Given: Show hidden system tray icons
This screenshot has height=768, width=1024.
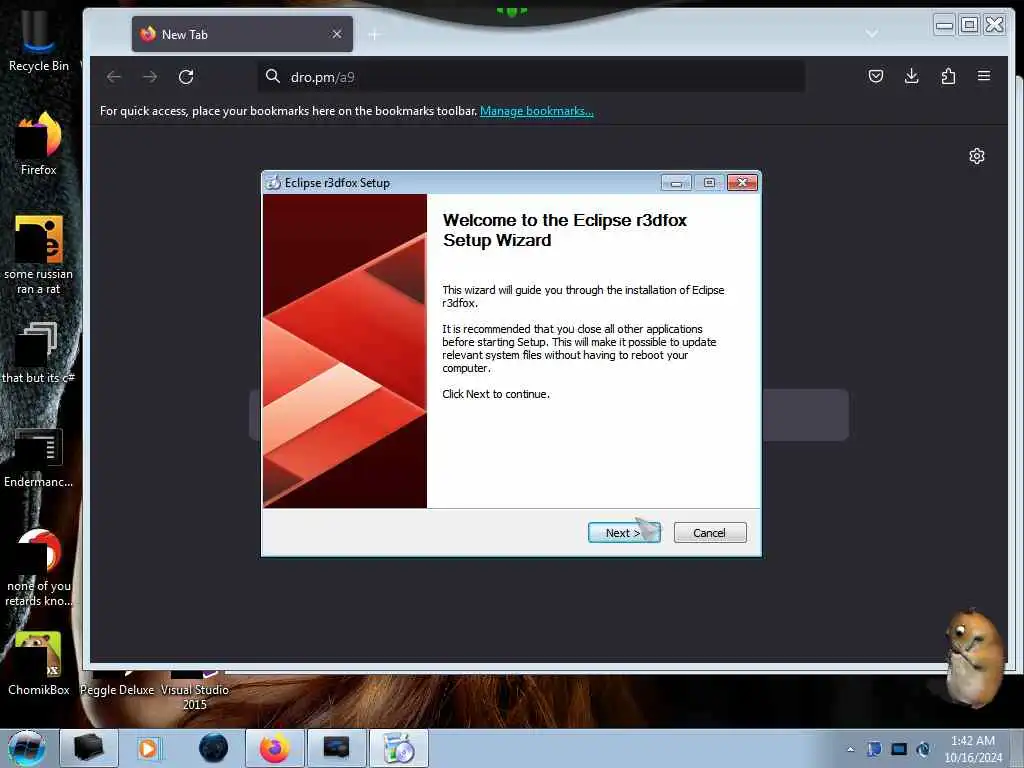Looking at the screenshot, I should tap(850, 749).
